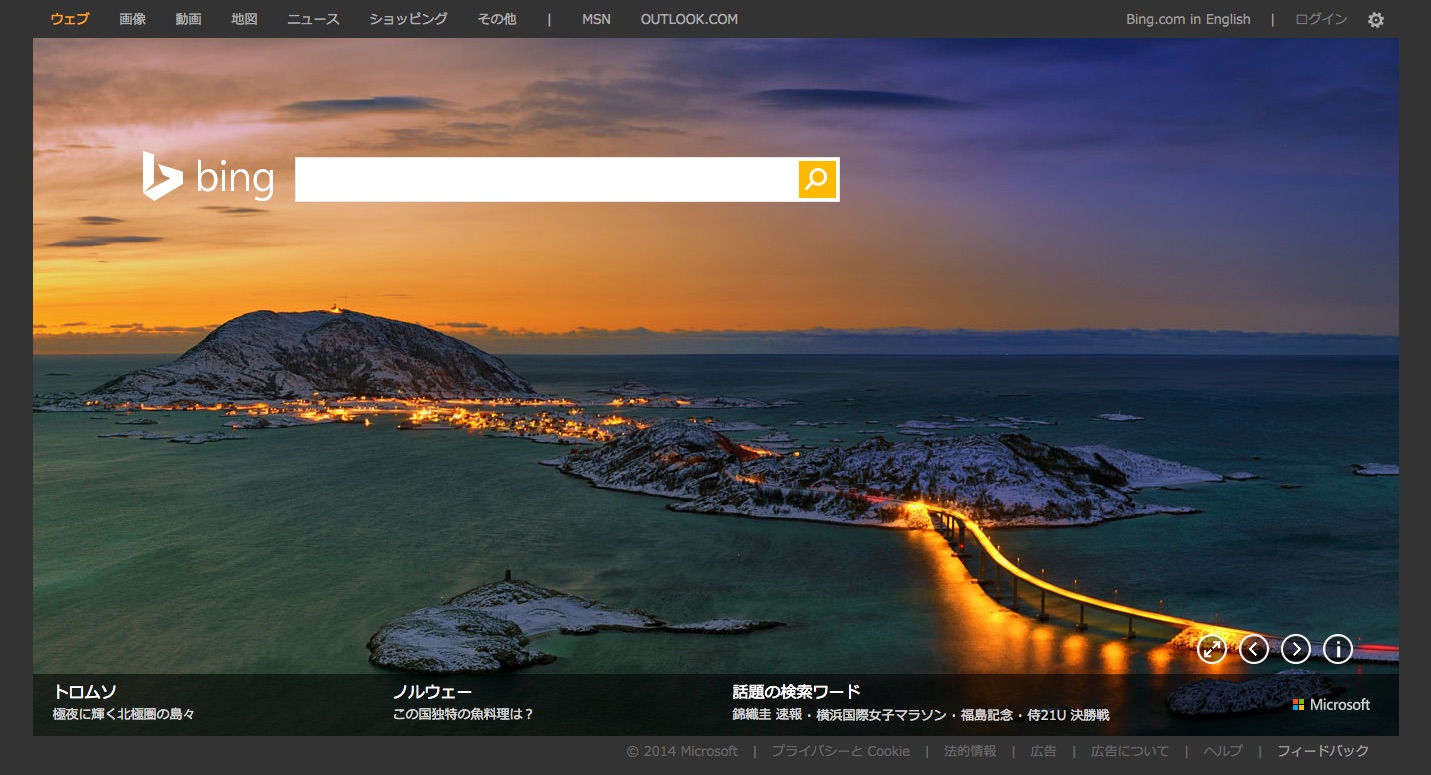Screen dimensions: 1431x775
Task: Go to previous background image arrow
Action: click(1254, 649)
